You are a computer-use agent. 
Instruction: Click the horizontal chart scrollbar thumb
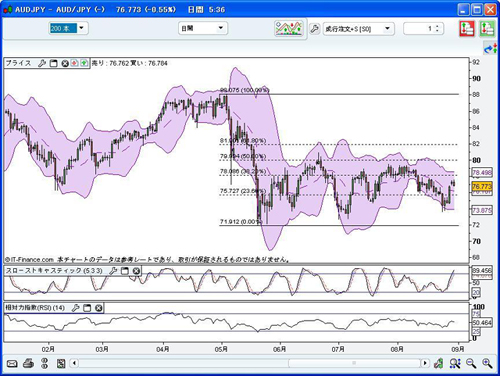coord(354,363)
